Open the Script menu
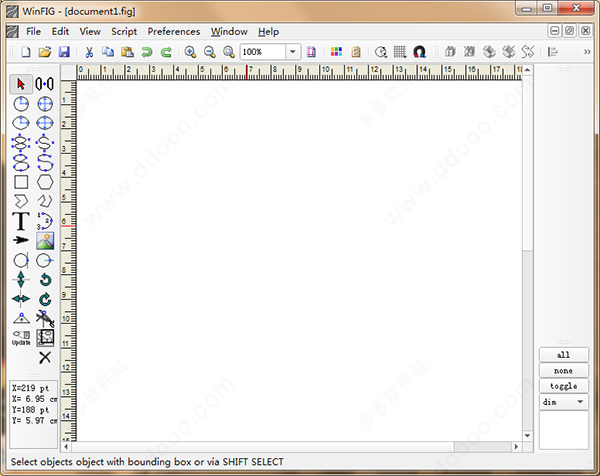Screen dimensions: 600x476 click(x=124, y=31)
